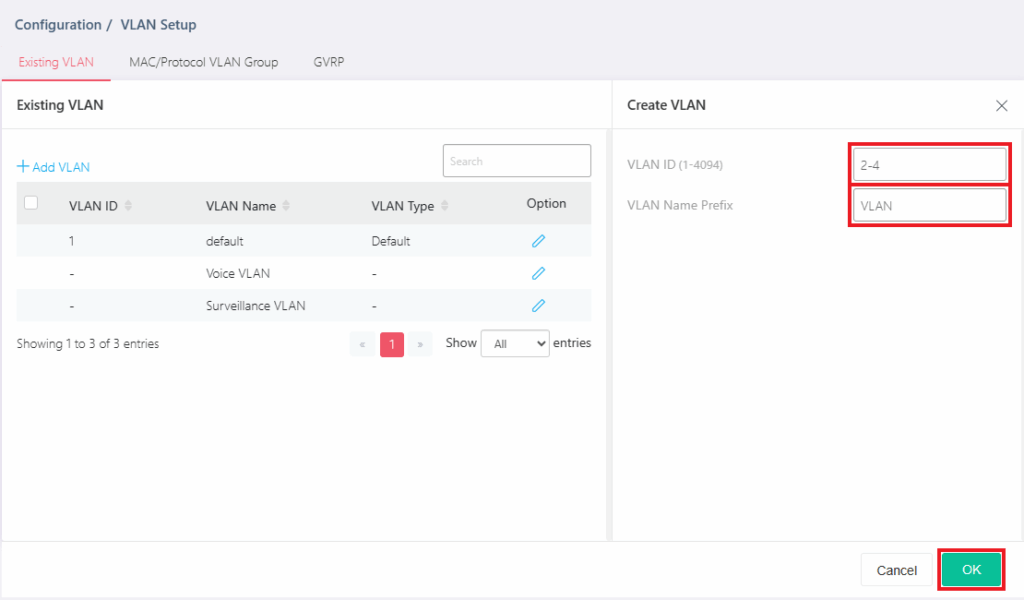This screenshot has height=600, width=1024.
Task: Sort by VLAN Type column arrows
Action: pyautogui.click(x=445, y=206)
